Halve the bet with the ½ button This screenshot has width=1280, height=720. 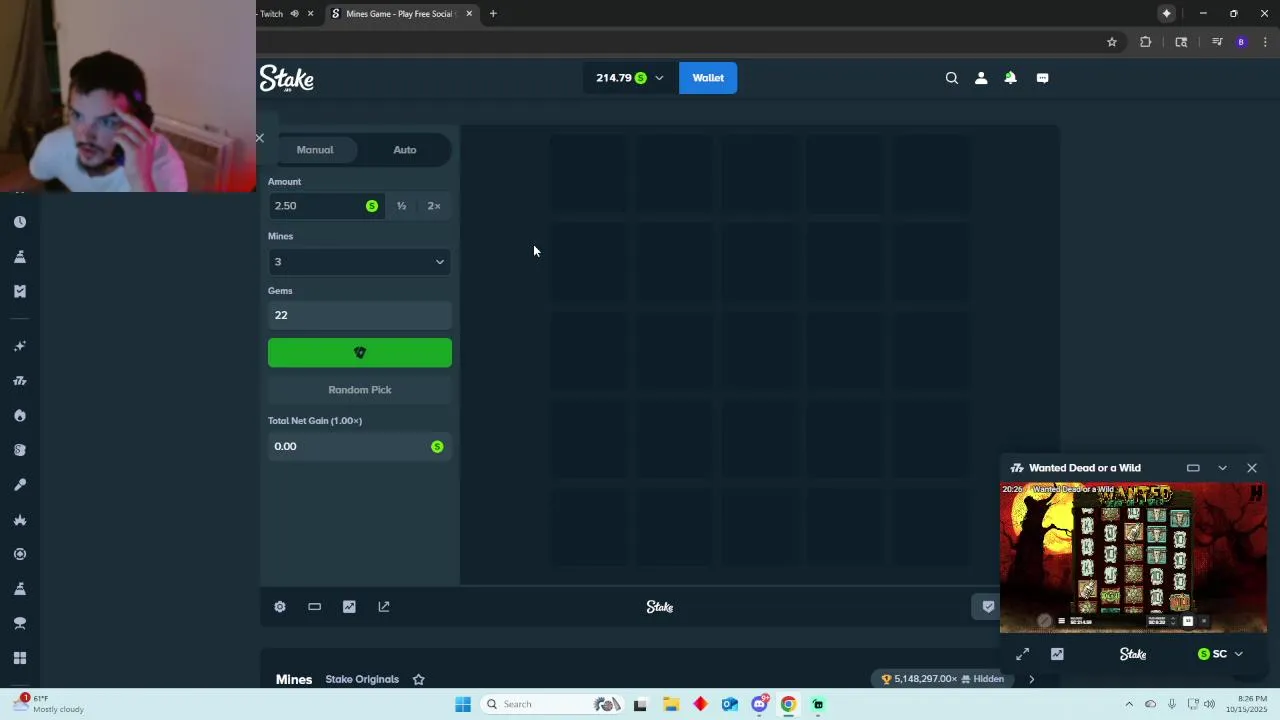point(401,206)
